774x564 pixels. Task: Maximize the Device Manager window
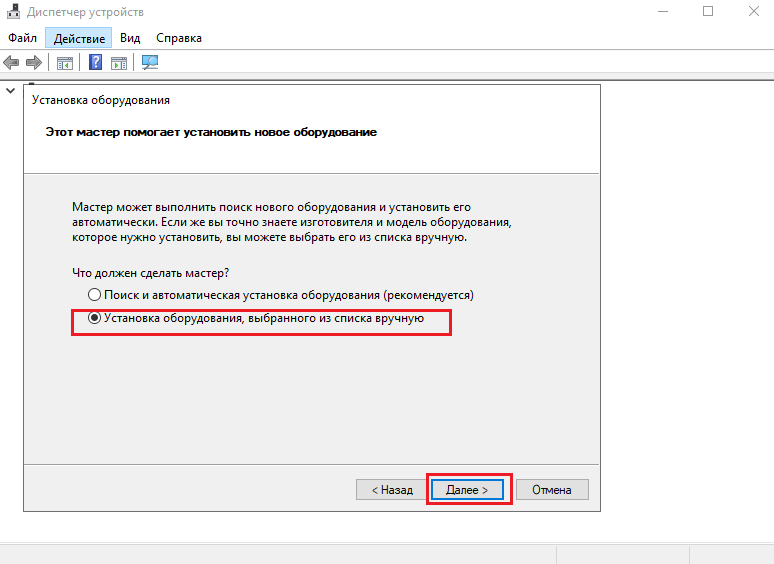pyautogui.click(x=708, y=11)
